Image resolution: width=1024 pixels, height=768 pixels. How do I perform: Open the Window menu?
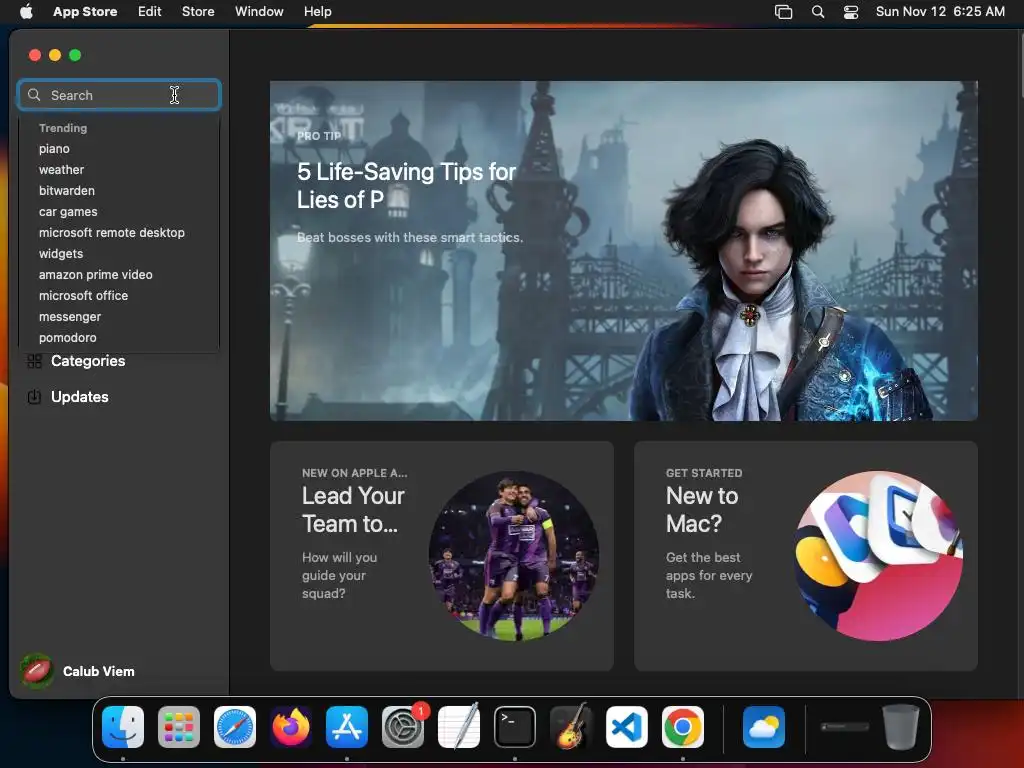coord(259,12)
